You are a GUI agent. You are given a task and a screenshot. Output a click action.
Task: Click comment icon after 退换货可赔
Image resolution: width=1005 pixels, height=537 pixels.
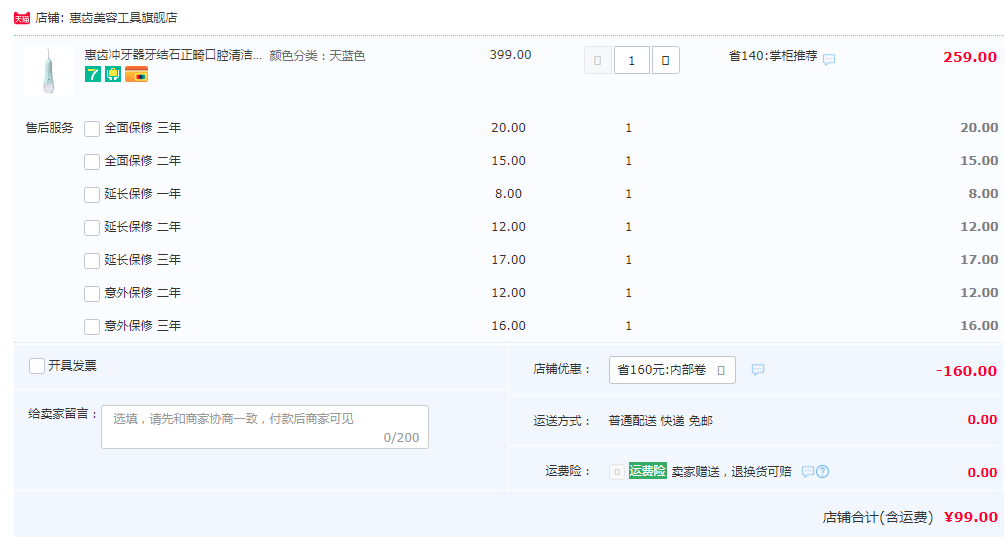click(808, 472)
